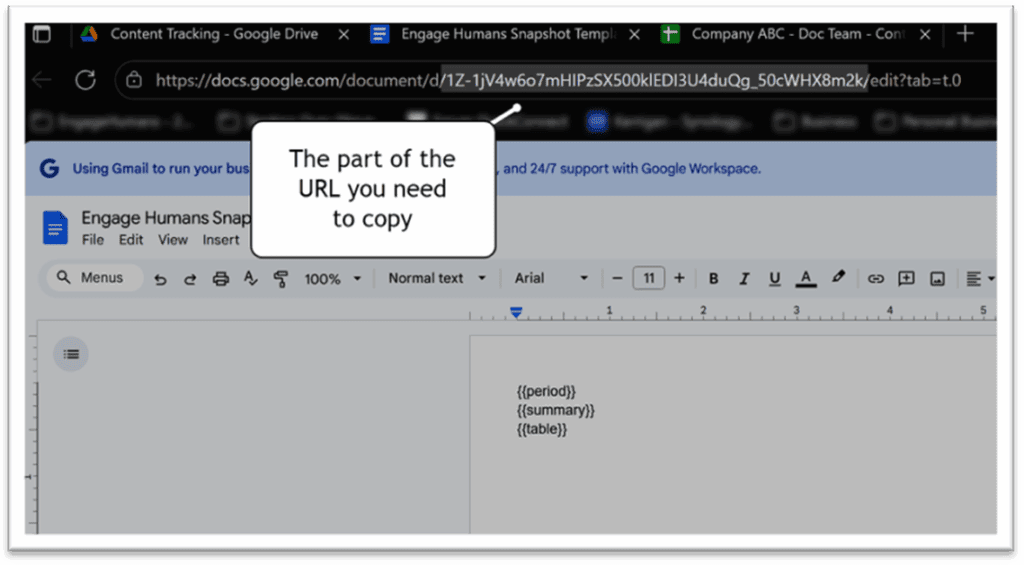Click the Redo arrow icon
This screenshot has height=565, width=1024.
point(190,279)
